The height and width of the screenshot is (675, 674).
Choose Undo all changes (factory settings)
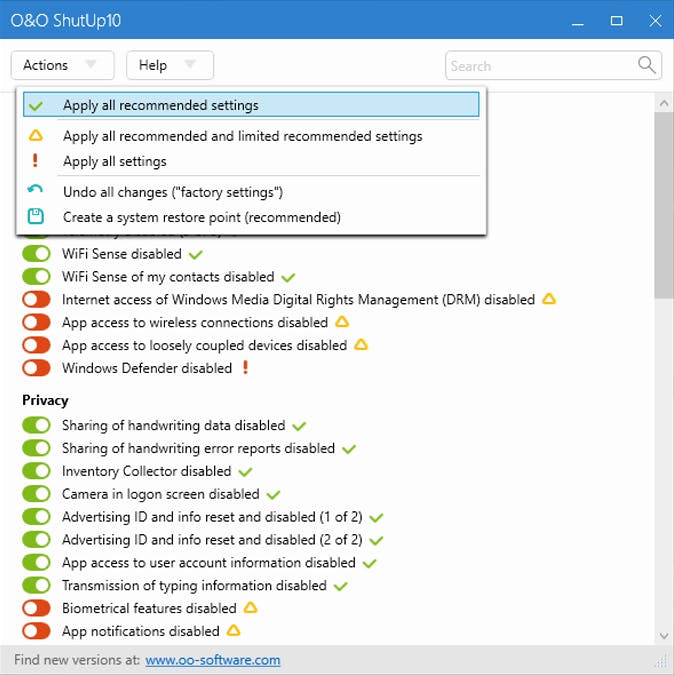tap(251, 192)
